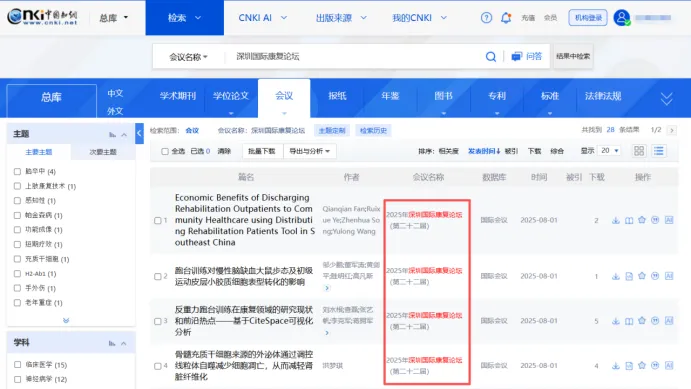This screenshot has height=389, width=691.
Task: Collapse the 主题 panel
Action: pyautogui.click(x=124, y=134)
